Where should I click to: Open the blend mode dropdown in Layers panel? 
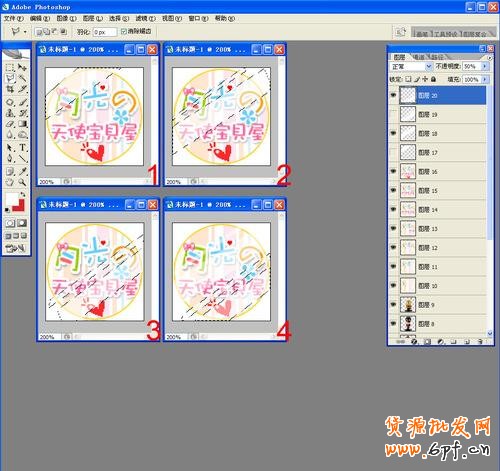411,67
